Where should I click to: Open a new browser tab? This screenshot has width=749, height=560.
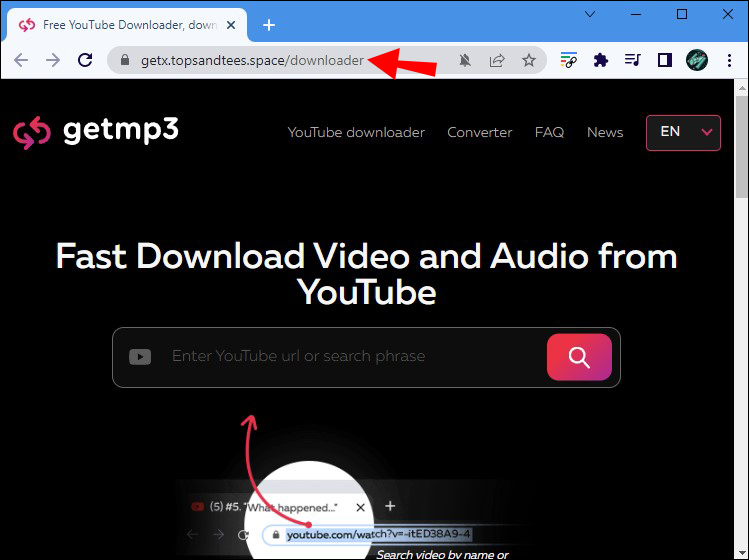point(269,25)
